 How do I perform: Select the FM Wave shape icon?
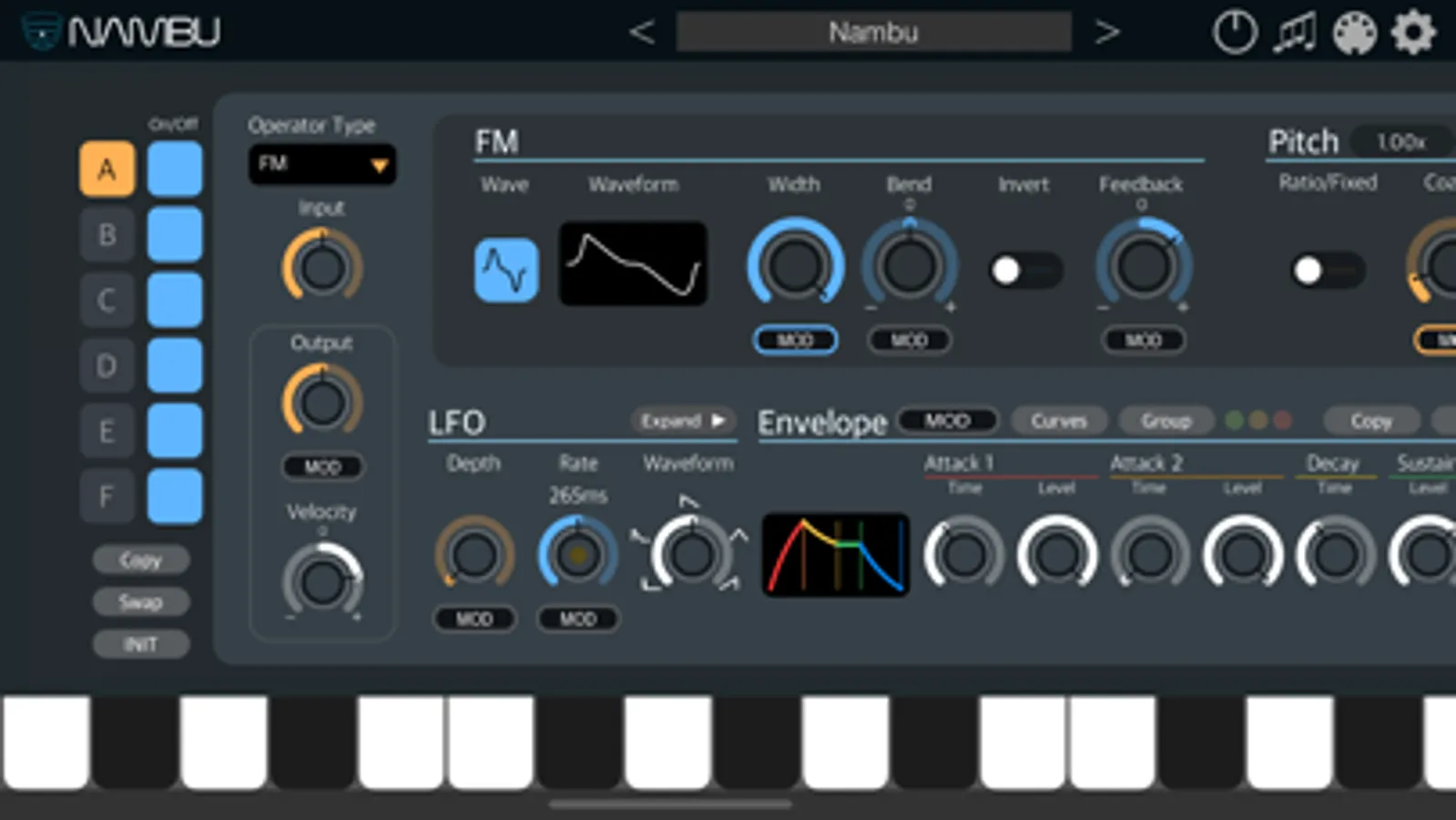coord(506,270)
